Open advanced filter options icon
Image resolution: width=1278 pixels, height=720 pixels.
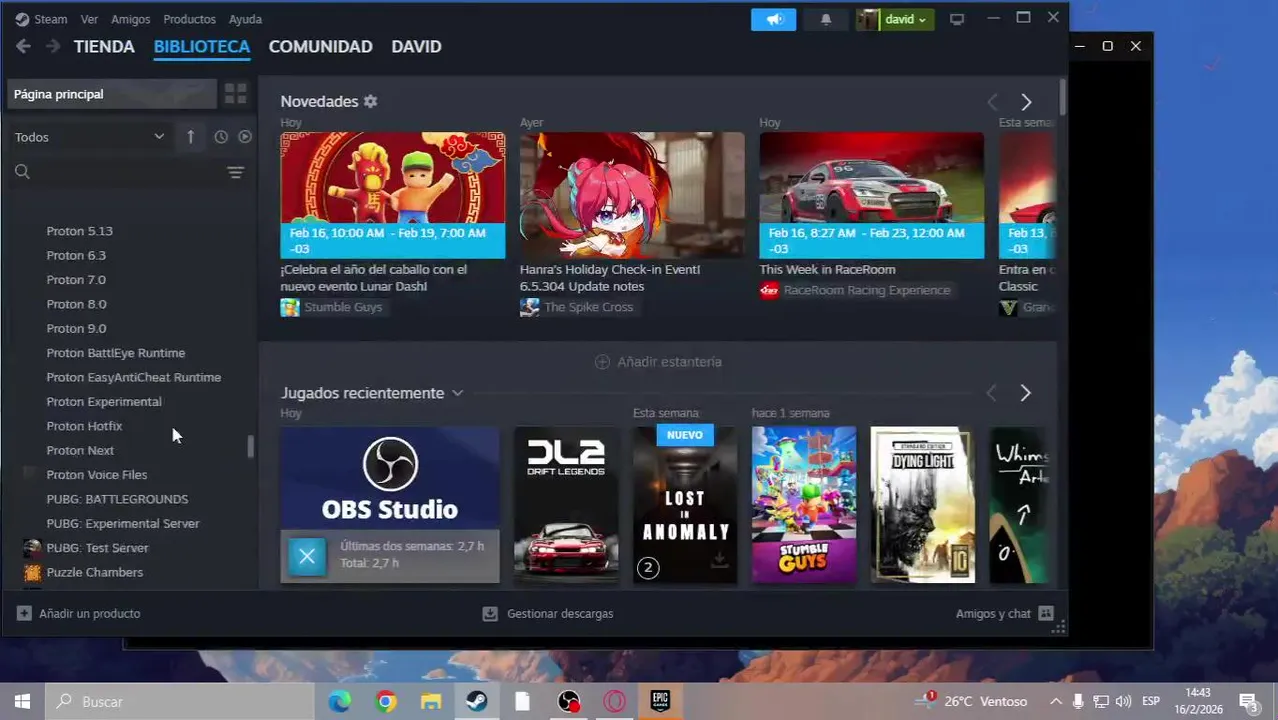coord(235,172)
